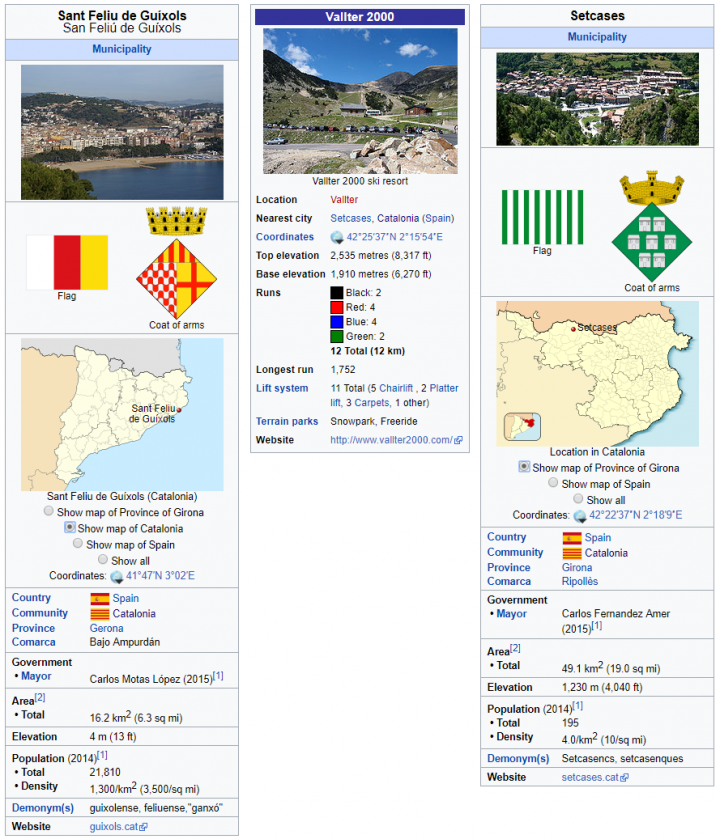
Task: Open Demonym(s) link in Sant Feliu infobox
Action: [x=43, y=809]
